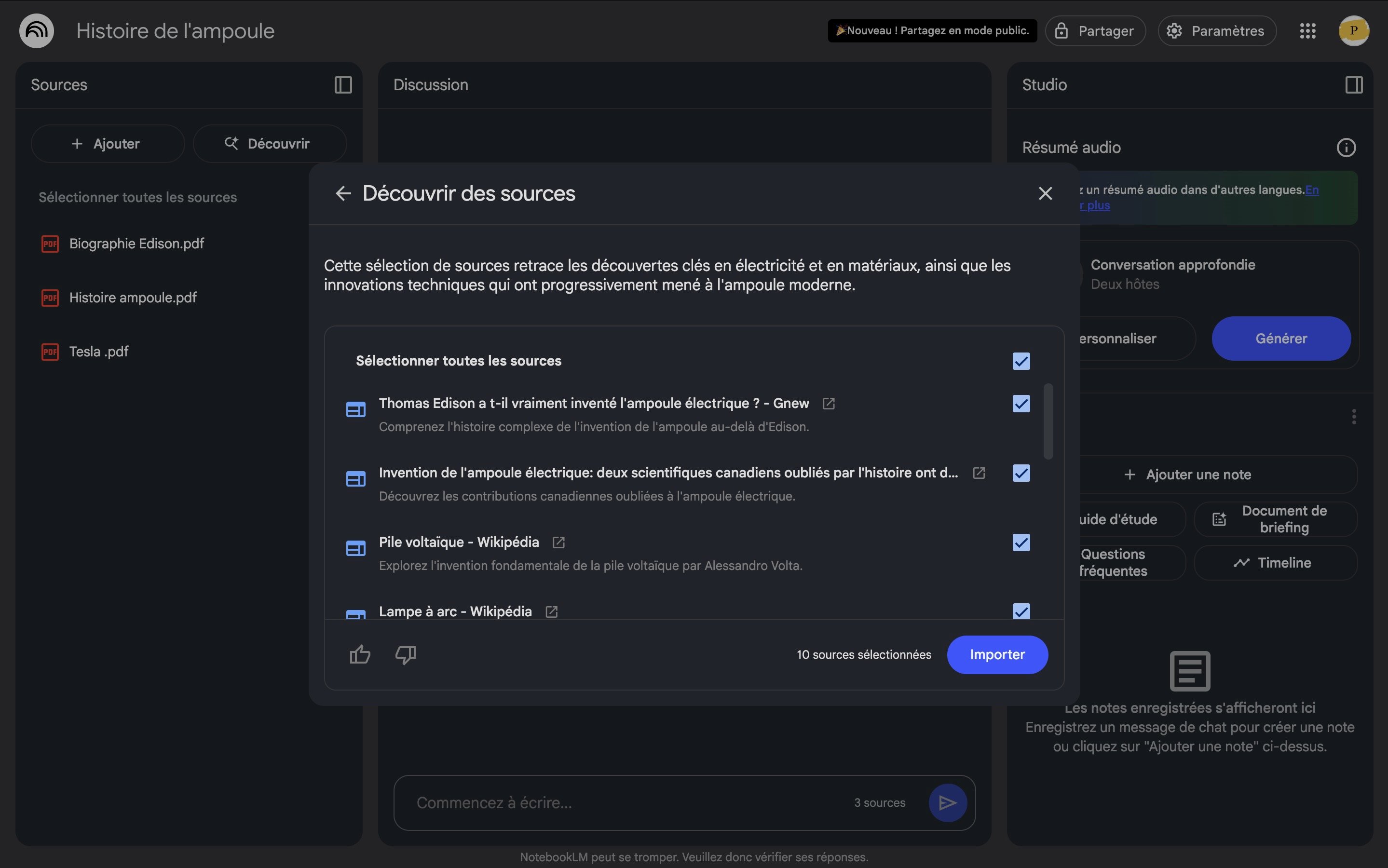Click the thumbs down feedback icon
The image size is (1388, 868).
click(405, 654)
